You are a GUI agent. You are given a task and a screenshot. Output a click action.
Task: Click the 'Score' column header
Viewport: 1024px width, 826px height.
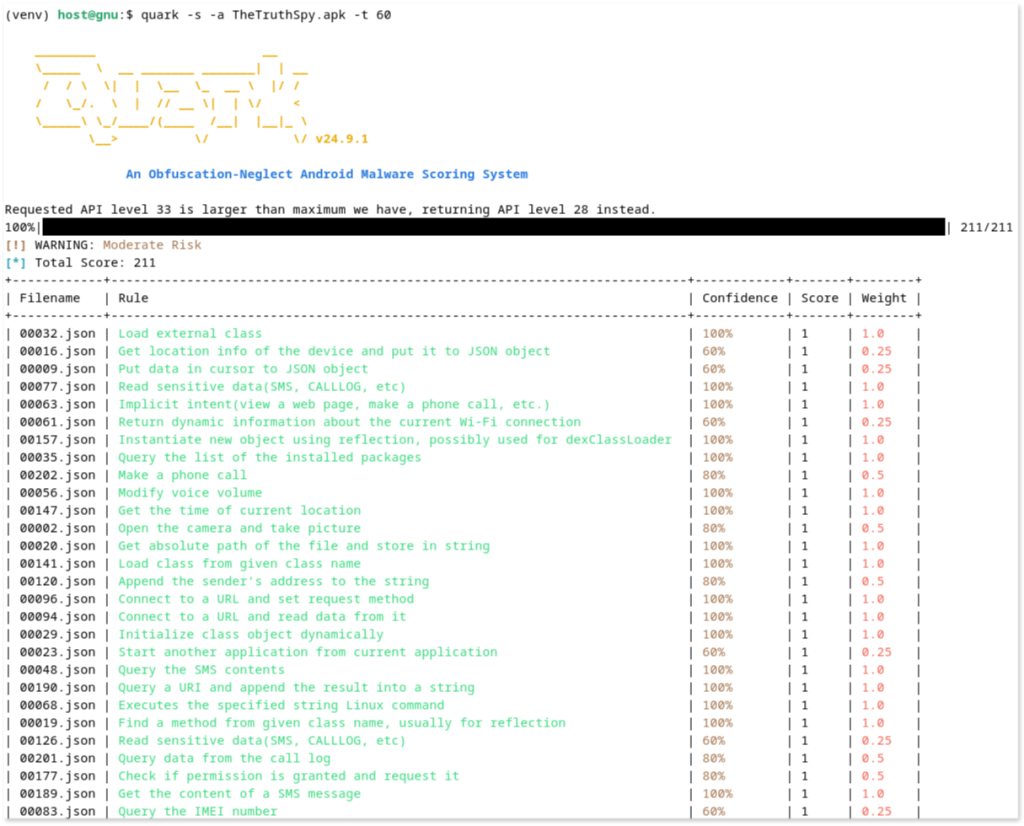pyautogui.click(x=819, y=298)
